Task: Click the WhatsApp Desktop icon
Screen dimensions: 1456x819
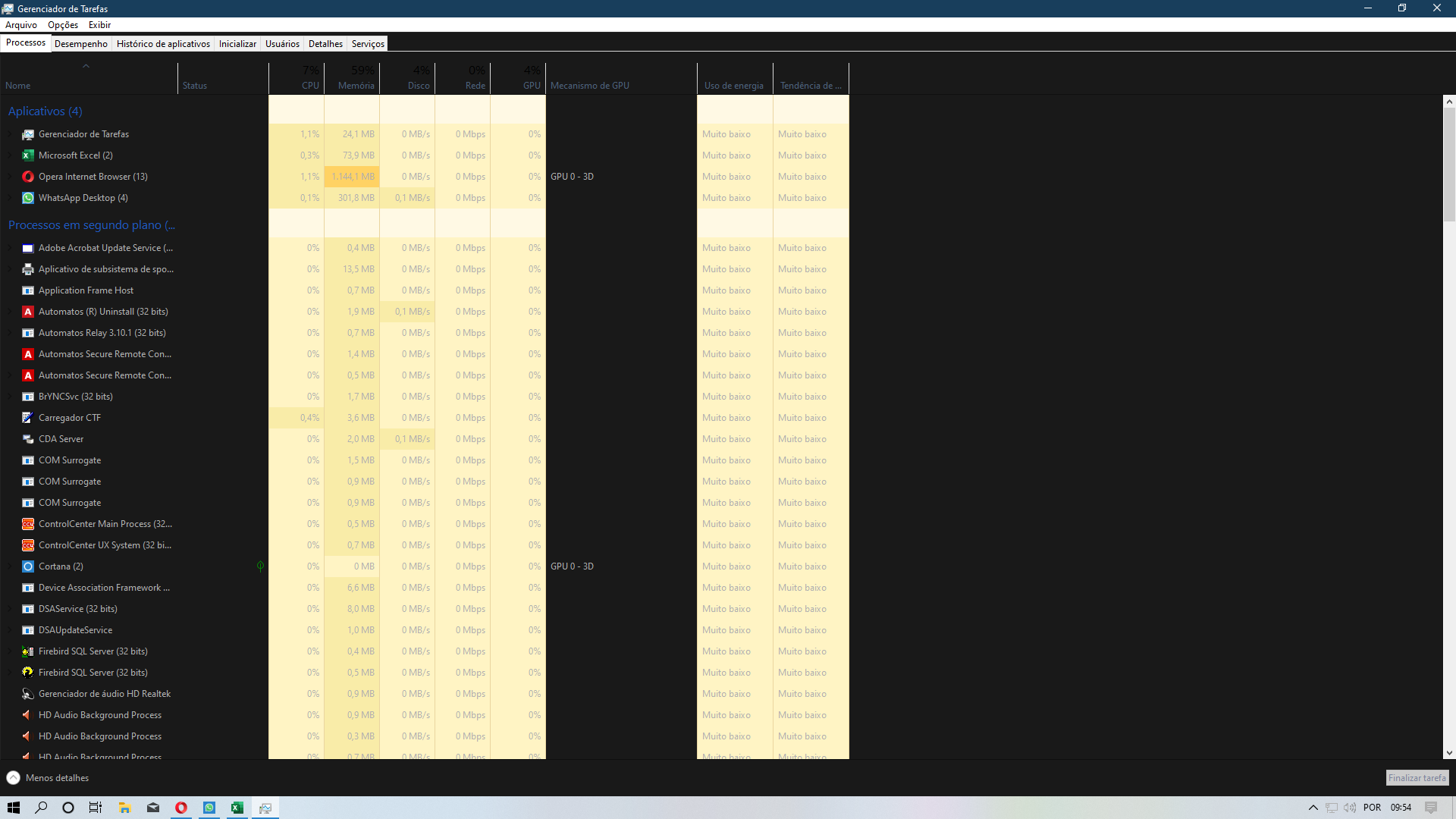Action: pos(27,197)
